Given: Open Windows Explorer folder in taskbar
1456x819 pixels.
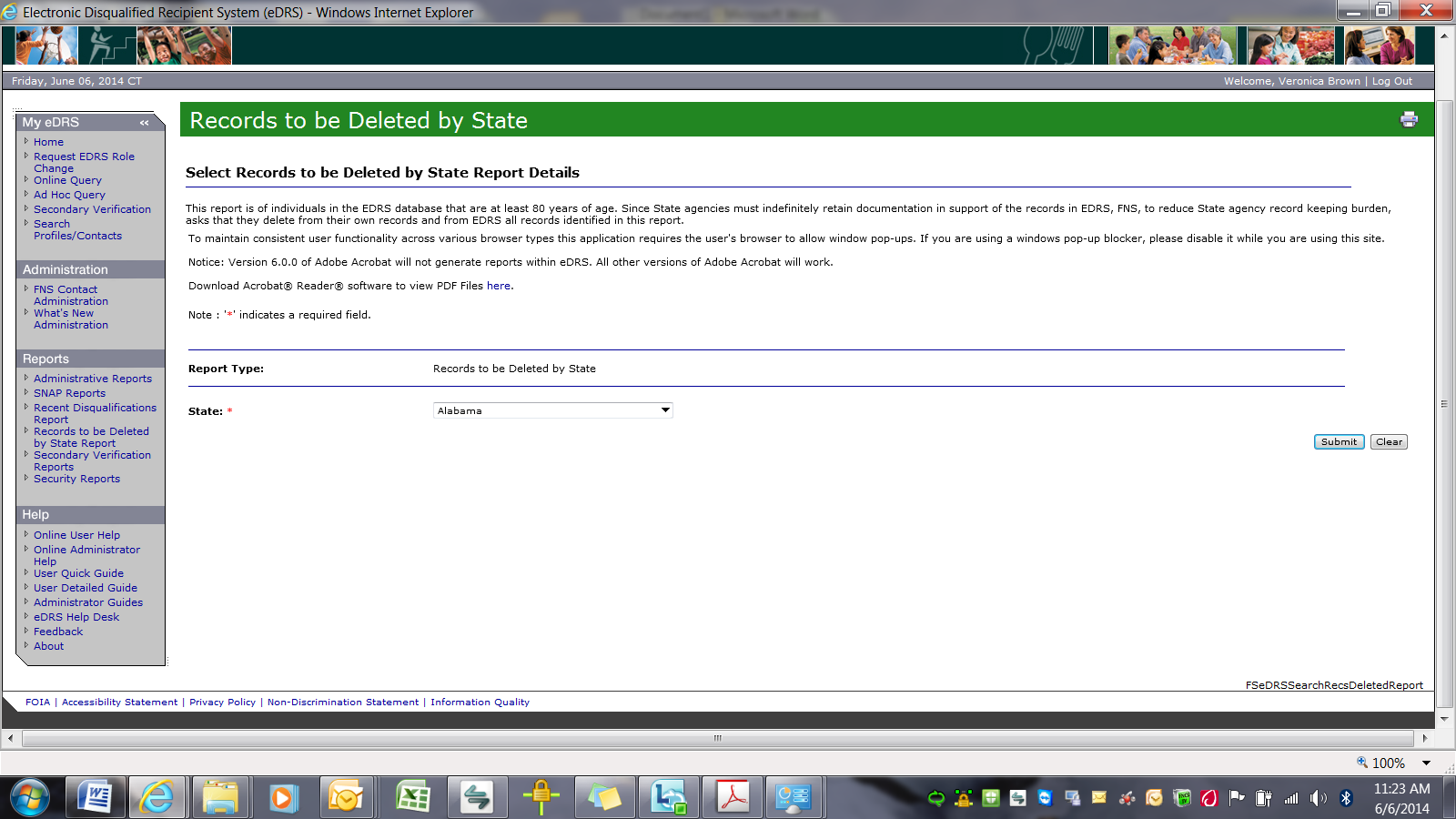Looking at the screenshot, I should click(220, 798).
